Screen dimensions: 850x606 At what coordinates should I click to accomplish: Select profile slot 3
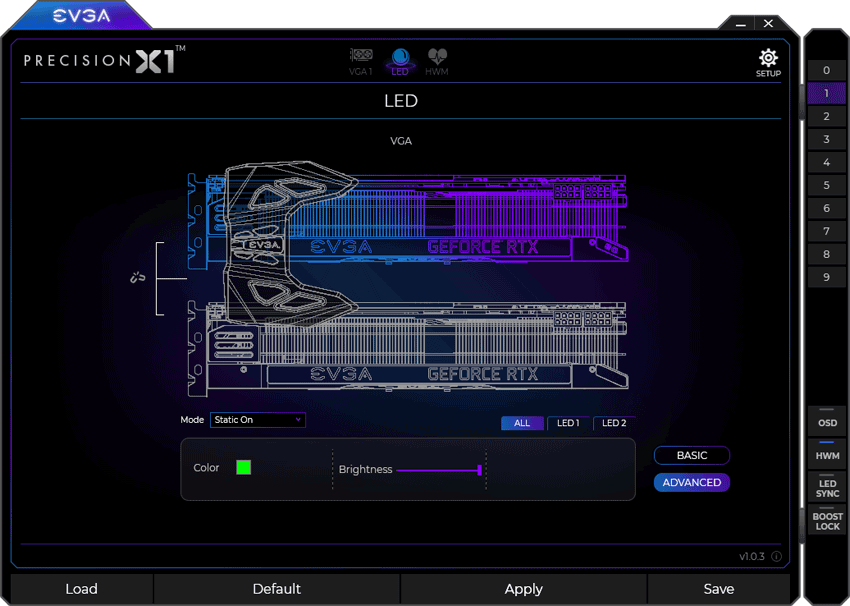pyautogui.click(x=826, y=139)
